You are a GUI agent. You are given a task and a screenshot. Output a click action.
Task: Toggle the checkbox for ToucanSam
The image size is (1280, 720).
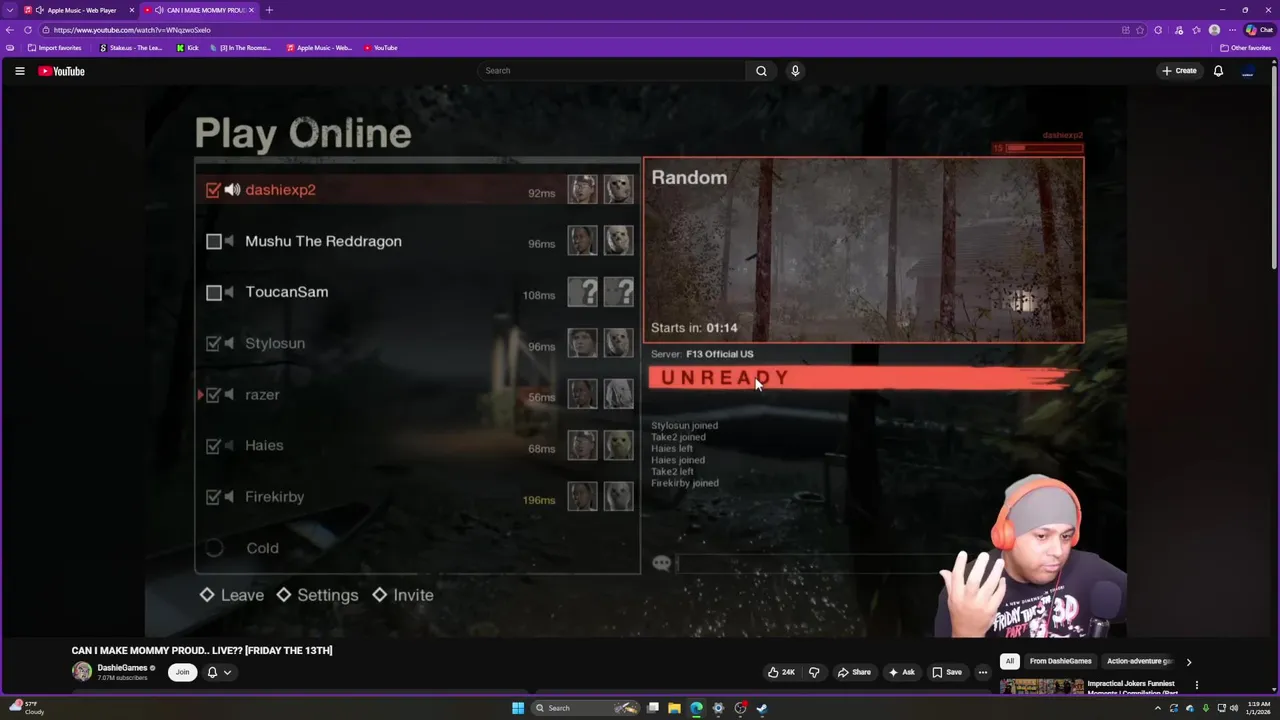[x=213, y=292]
